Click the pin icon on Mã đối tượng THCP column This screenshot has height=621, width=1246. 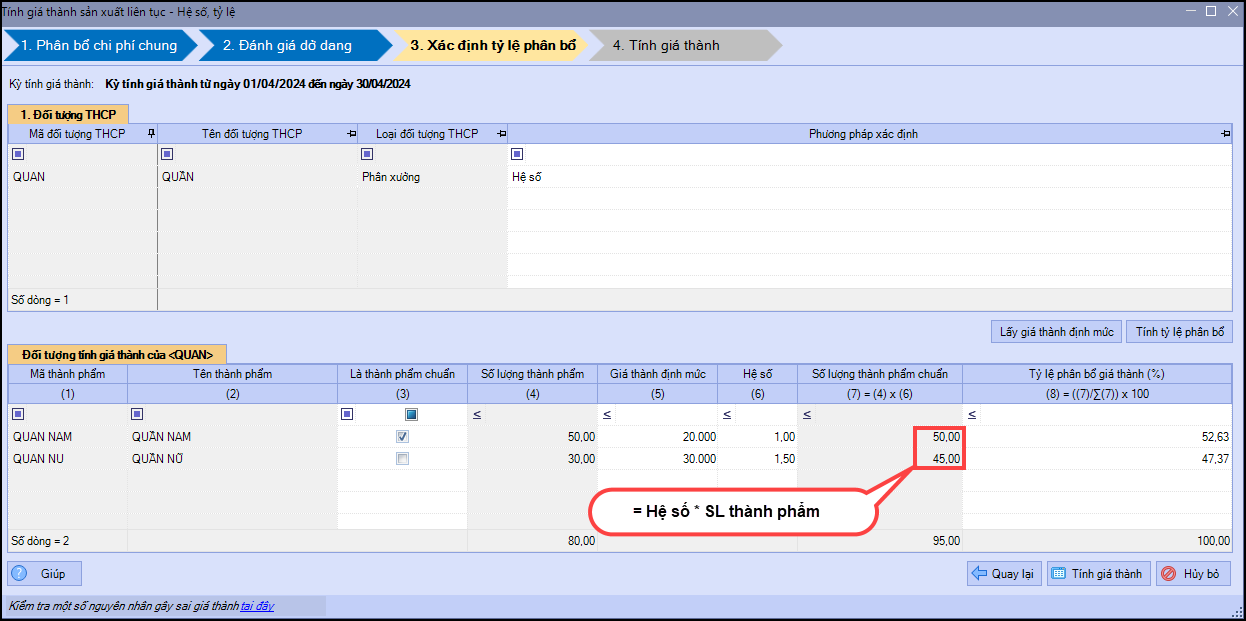tap(151, 134)
